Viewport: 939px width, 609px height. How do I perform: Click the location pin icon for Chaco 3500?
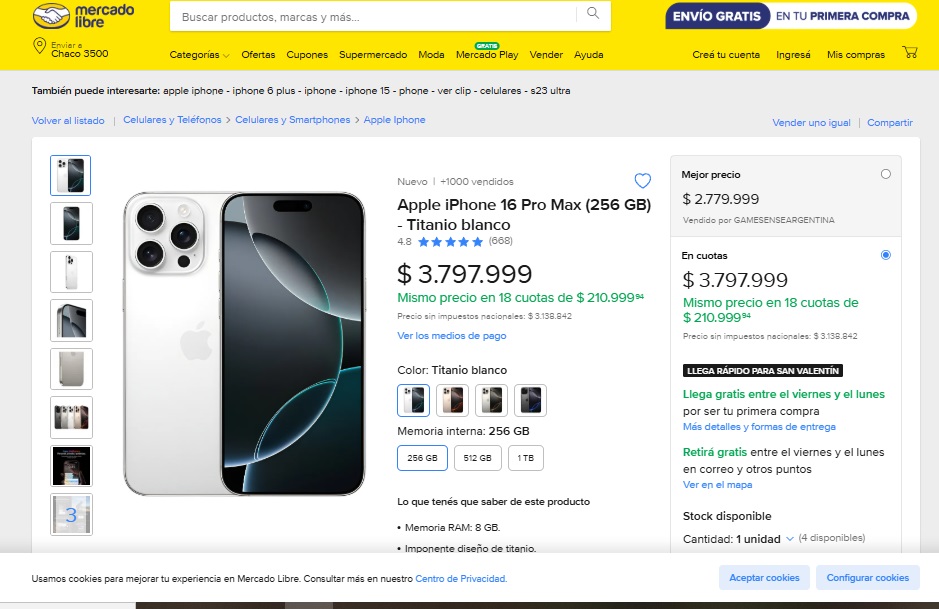(39, 46)
